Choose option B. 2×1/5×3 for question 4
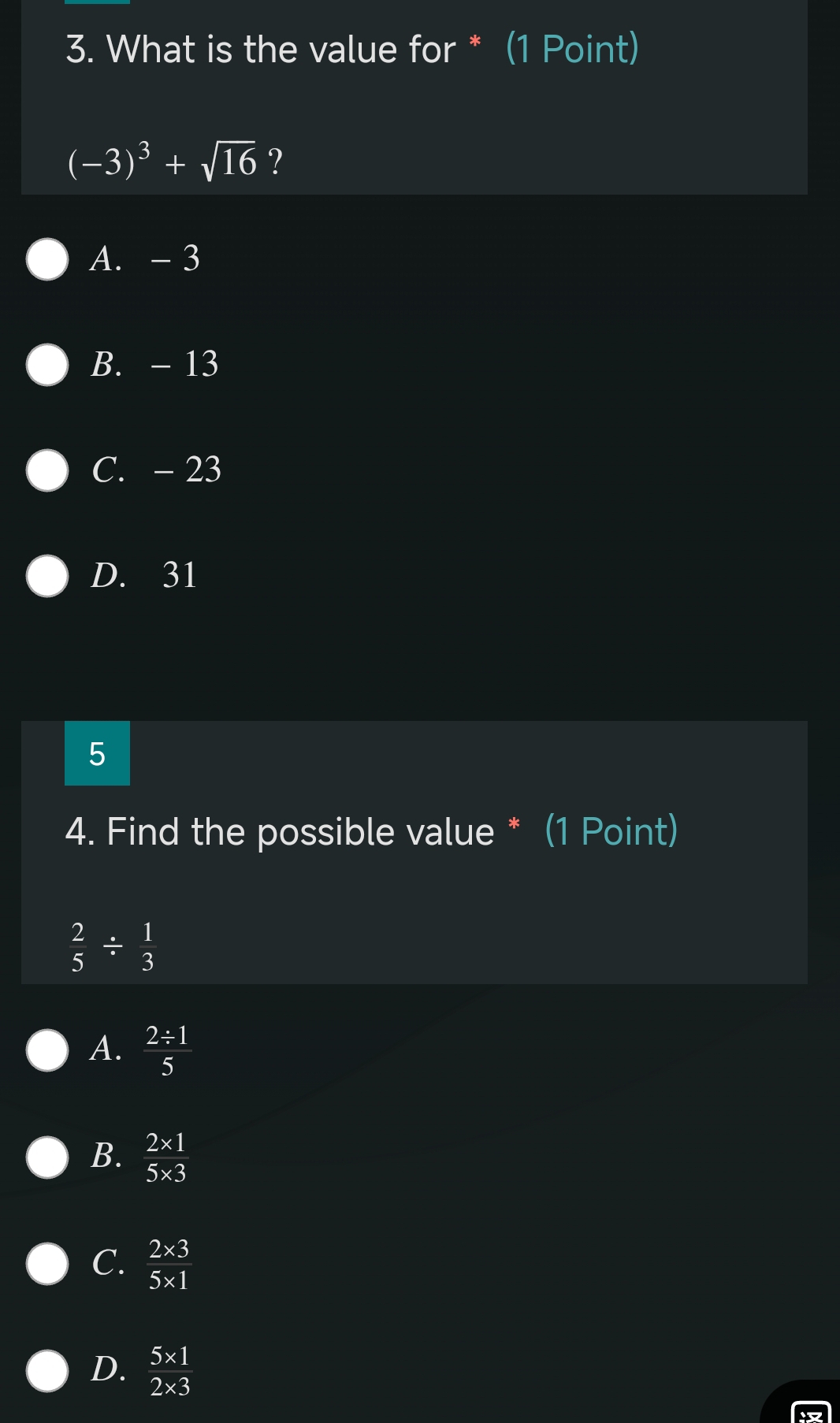Image resolution: width=840 pixels, height=1423 pixels. [46, 1157]
